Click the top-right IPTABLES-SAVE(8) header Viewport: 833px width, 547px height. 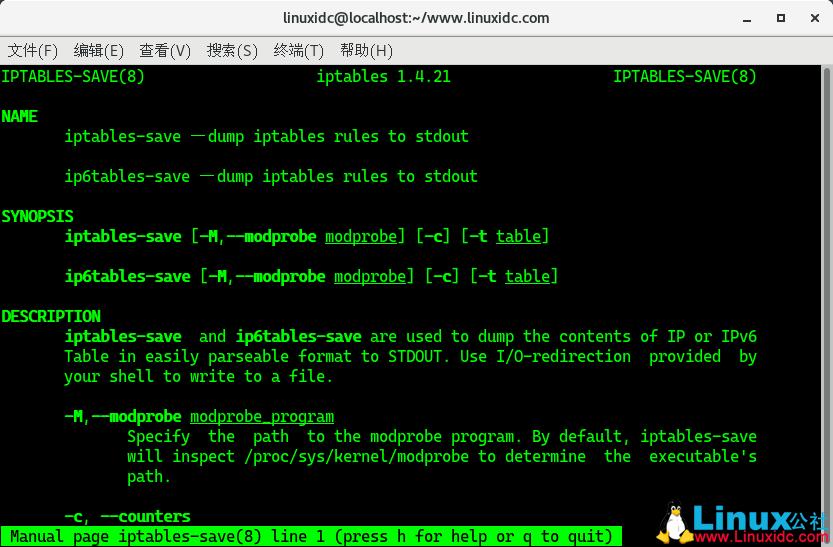685,76
